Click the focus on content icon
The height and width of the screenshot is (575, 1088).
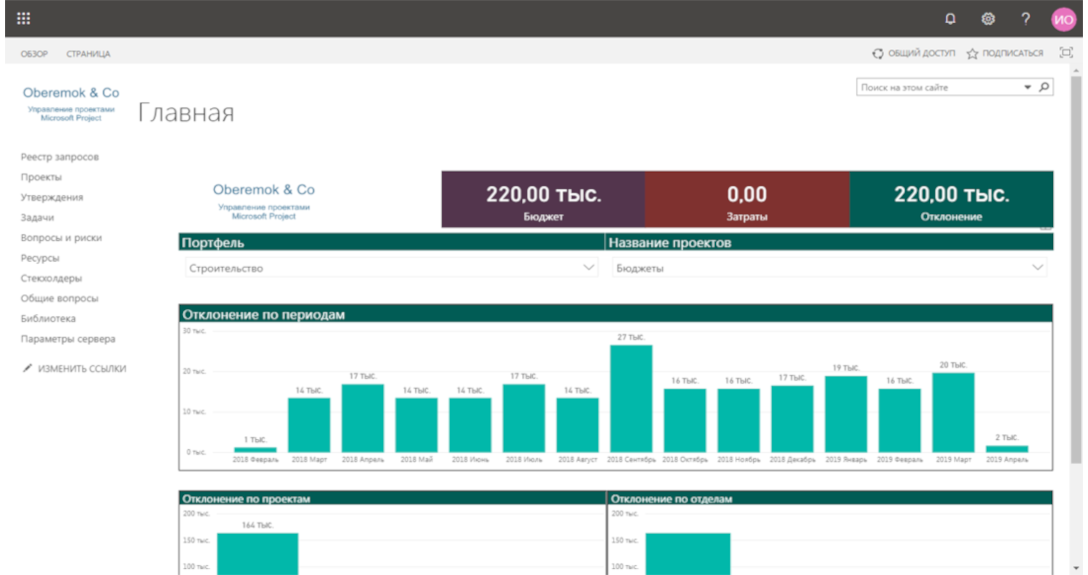click(x=1066, y=53)
